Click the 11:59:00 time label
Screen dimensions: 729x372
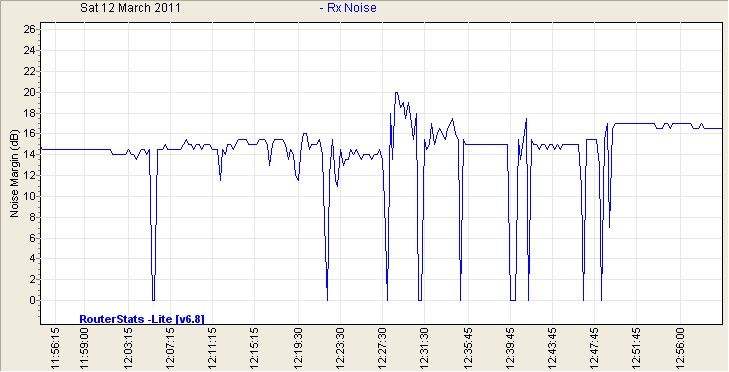[85, 349]
